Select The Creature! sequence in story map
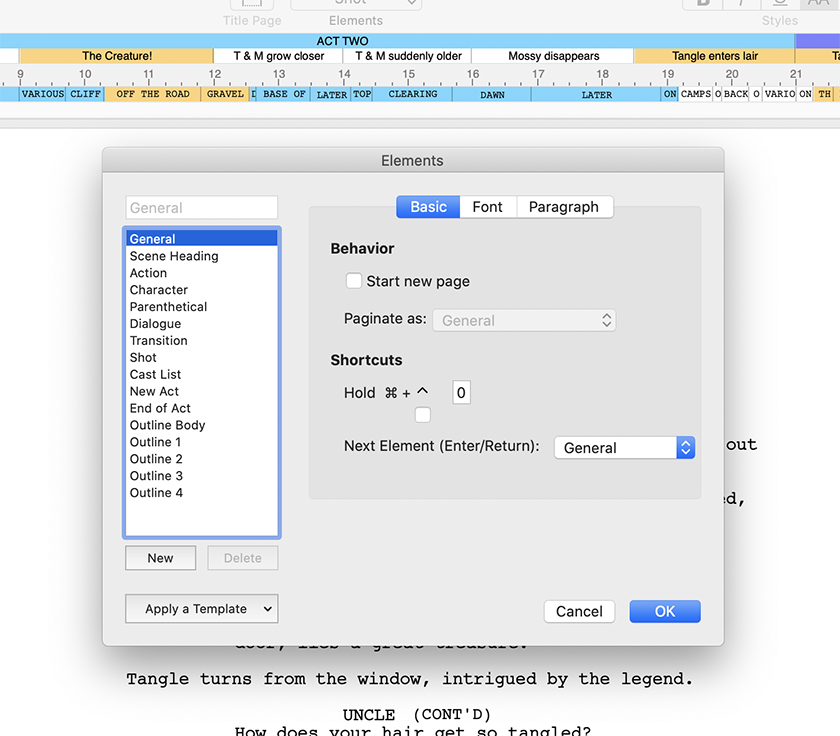 point(117,56)
